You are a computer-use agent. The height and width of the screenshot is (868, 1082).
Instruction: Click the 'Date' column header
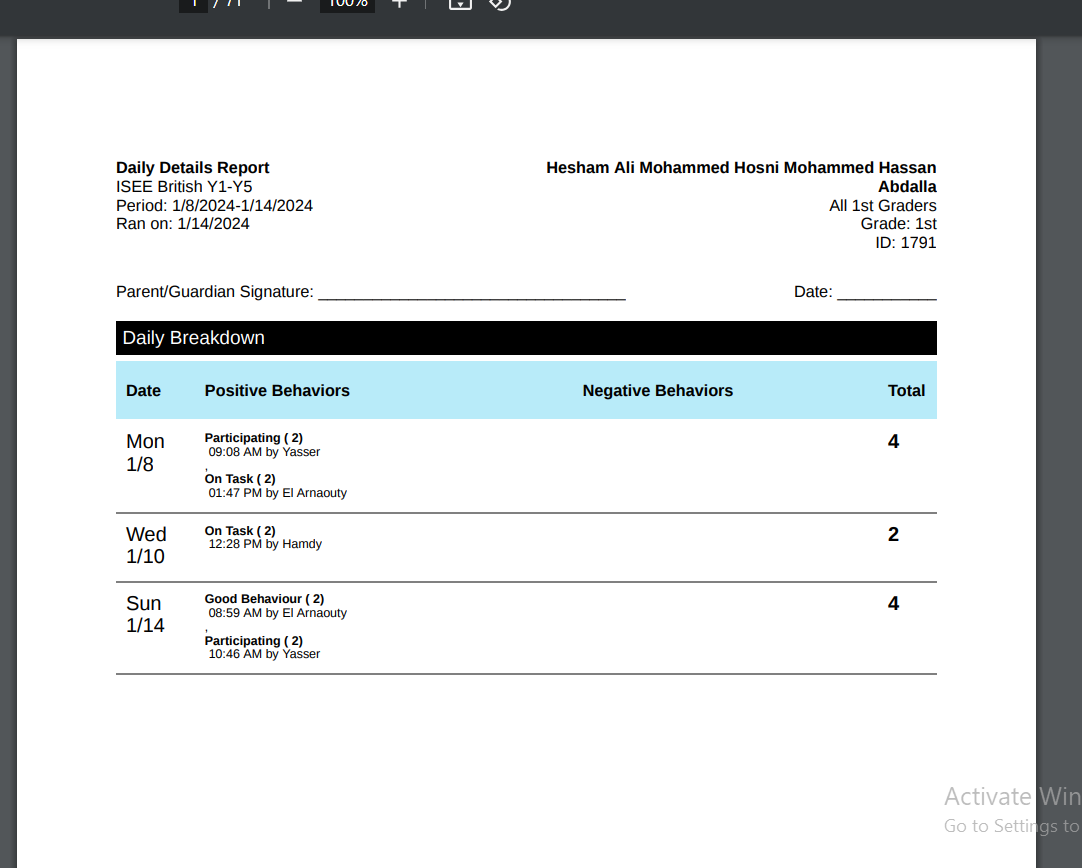tap(144, 391)
